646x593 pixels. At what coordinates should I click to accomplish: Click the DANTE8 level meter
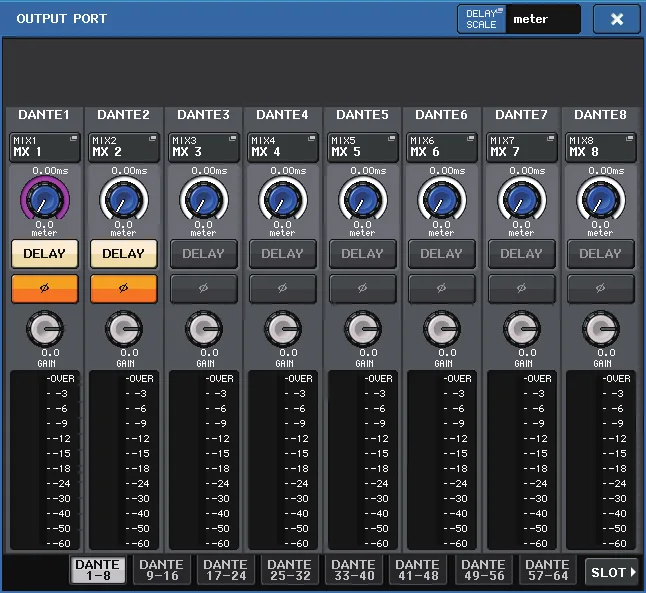601,460
